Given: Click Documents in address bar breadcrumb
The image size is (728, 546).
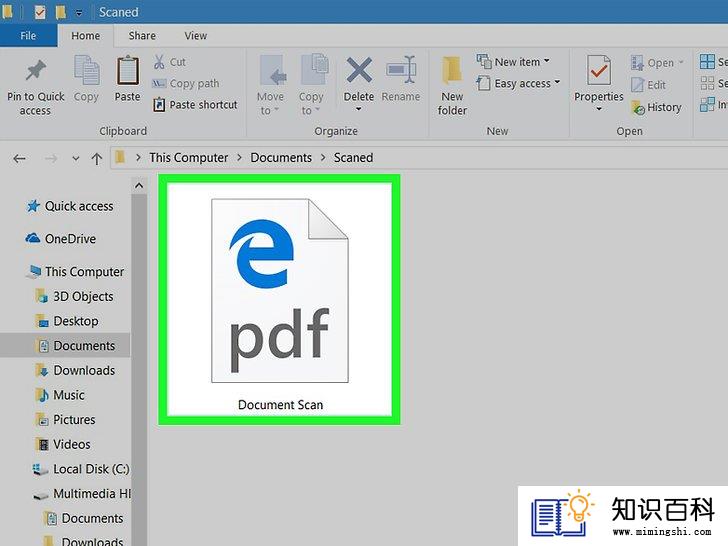Looking at the screenshot, I should coord(281,158).
